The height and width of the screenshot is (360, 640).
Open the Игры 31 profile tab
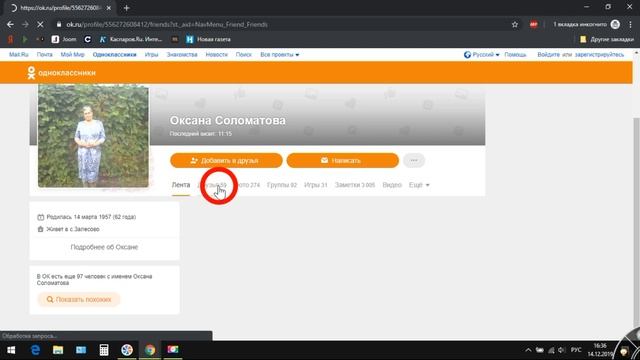coord(316,185)
